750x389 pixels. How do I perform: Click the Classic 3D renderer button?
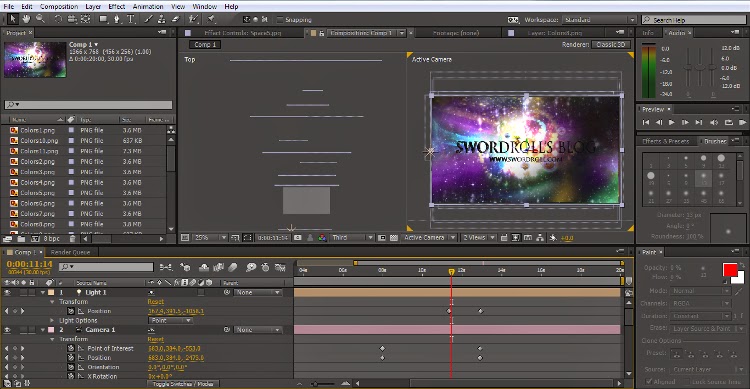coord(611,44)
